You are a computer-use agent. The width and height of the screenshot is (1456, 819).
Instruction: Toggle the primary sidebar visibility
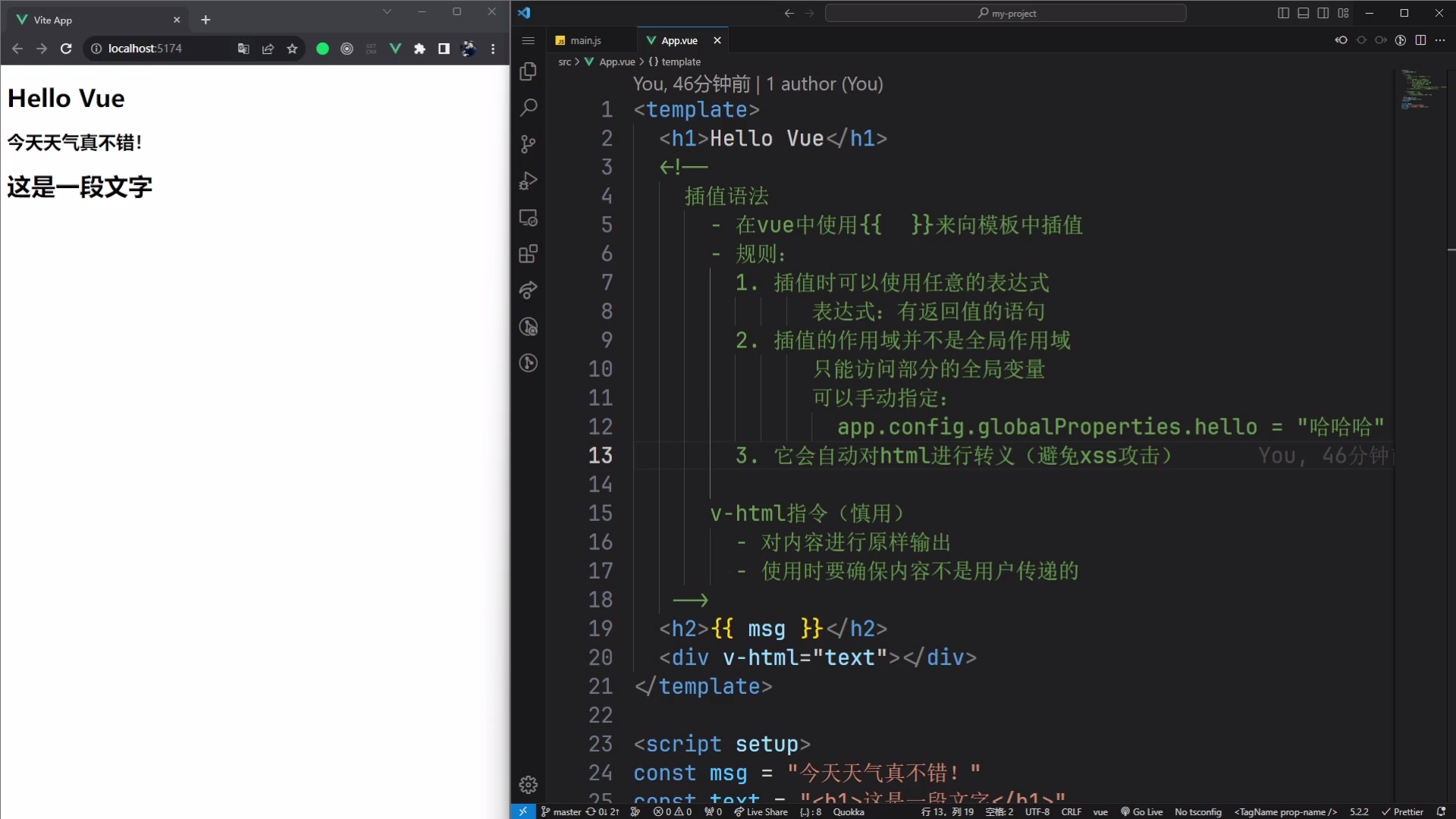[1283, 13]
